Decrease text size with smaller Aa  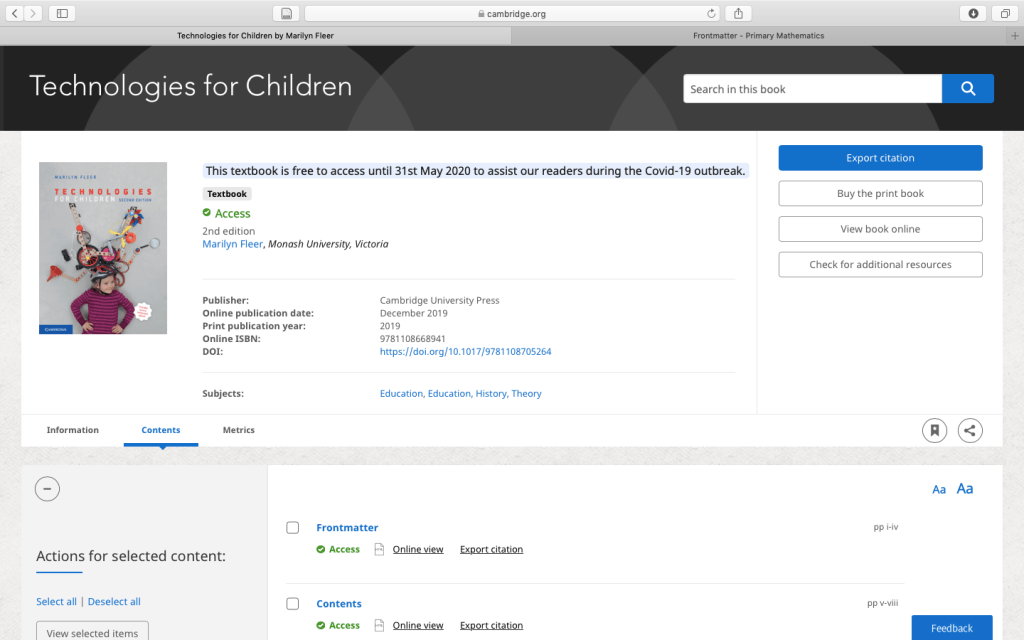939,490
